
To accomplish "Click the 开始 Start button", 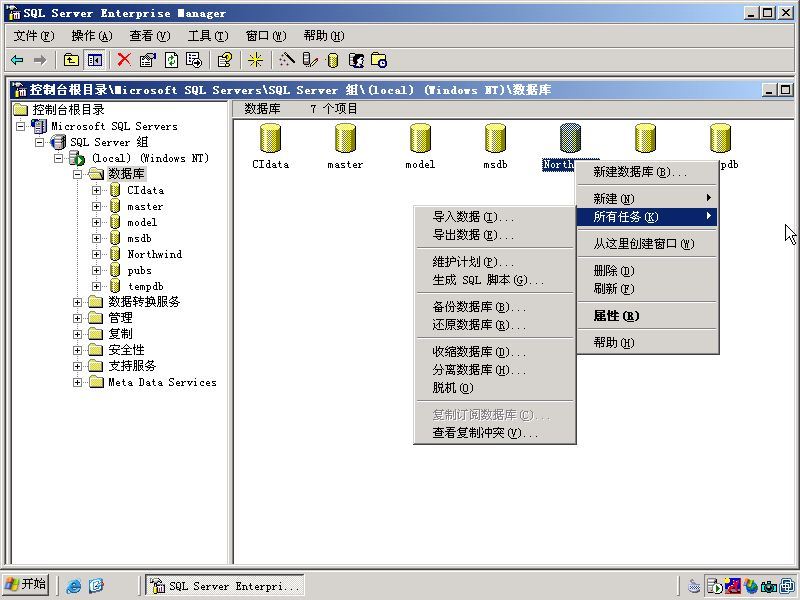I will 26,584.
